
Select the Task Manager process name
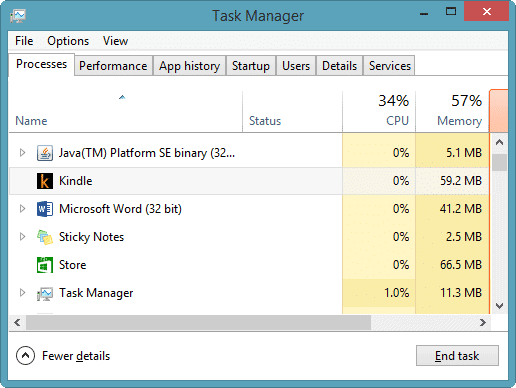[96, 293]
